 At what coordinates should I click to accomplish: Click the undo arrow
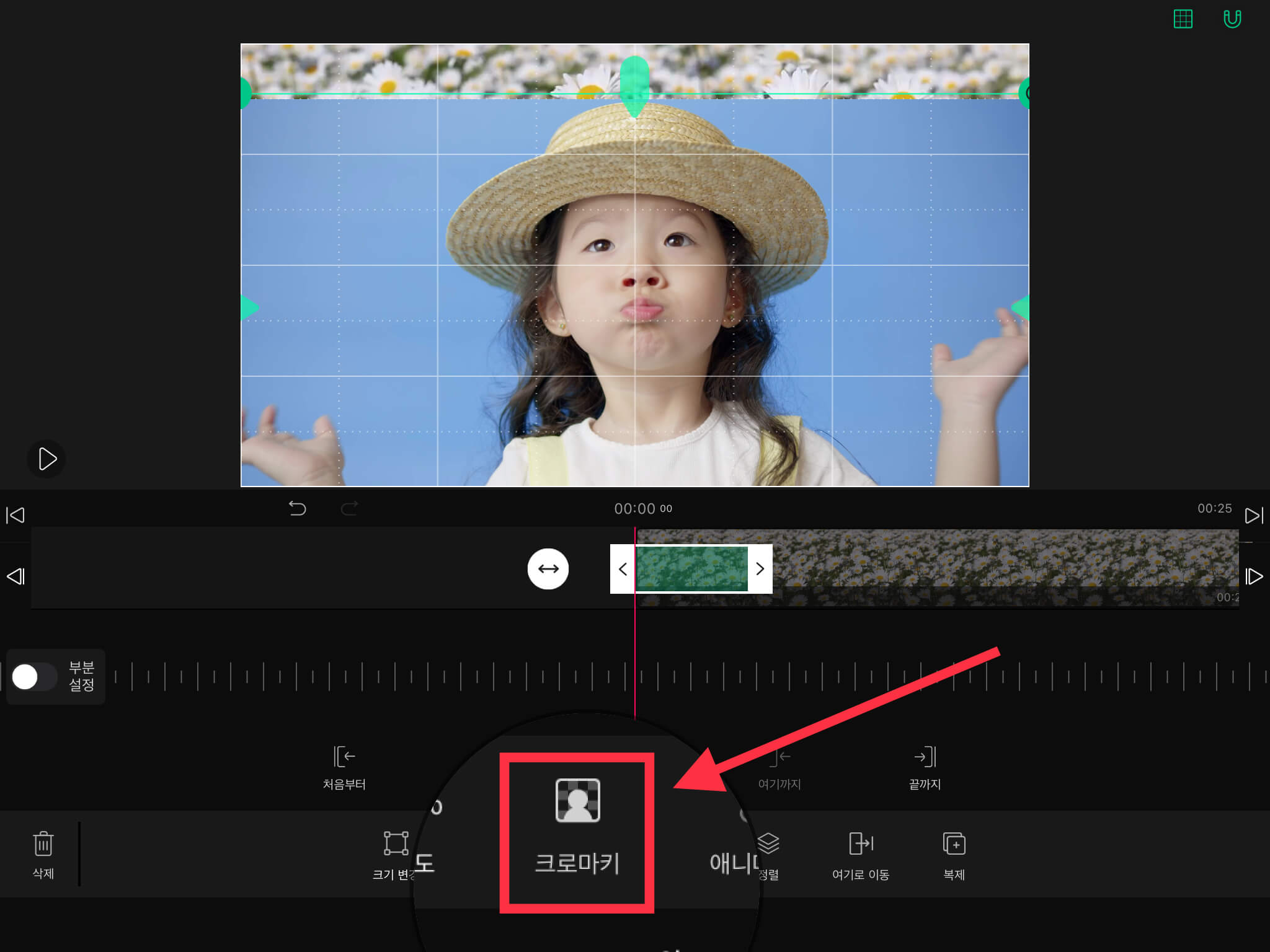298,509
